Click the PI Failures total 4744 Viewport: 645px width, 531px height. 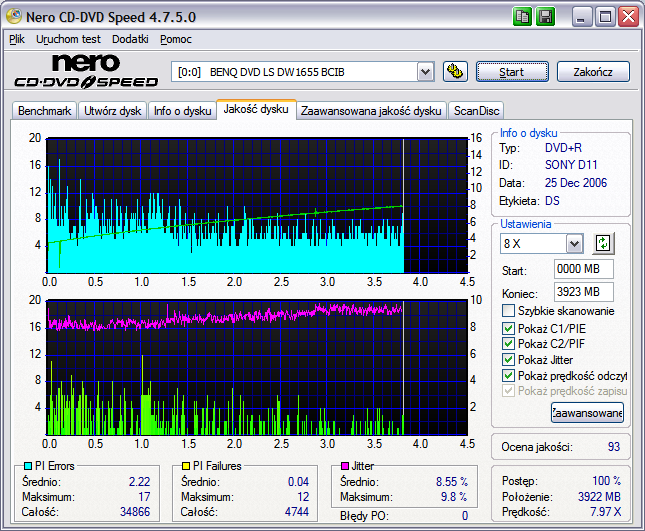coord(297,512)
